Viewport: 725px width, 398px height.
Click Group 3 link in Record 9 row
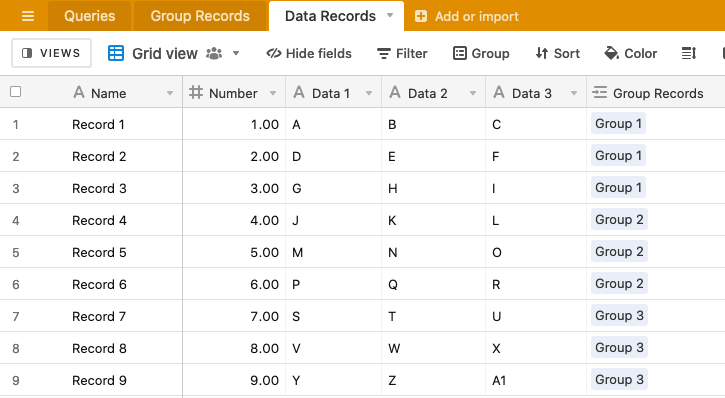pyautogui.click(x=619, y=379)
